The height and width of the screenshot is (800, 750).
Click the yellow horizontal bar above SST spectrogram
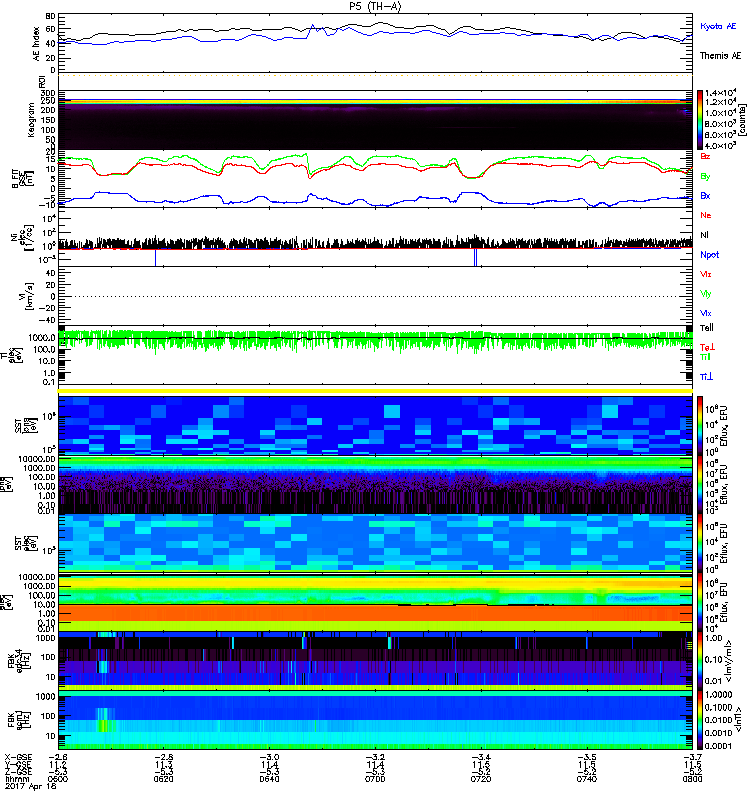tap(376, 391)
